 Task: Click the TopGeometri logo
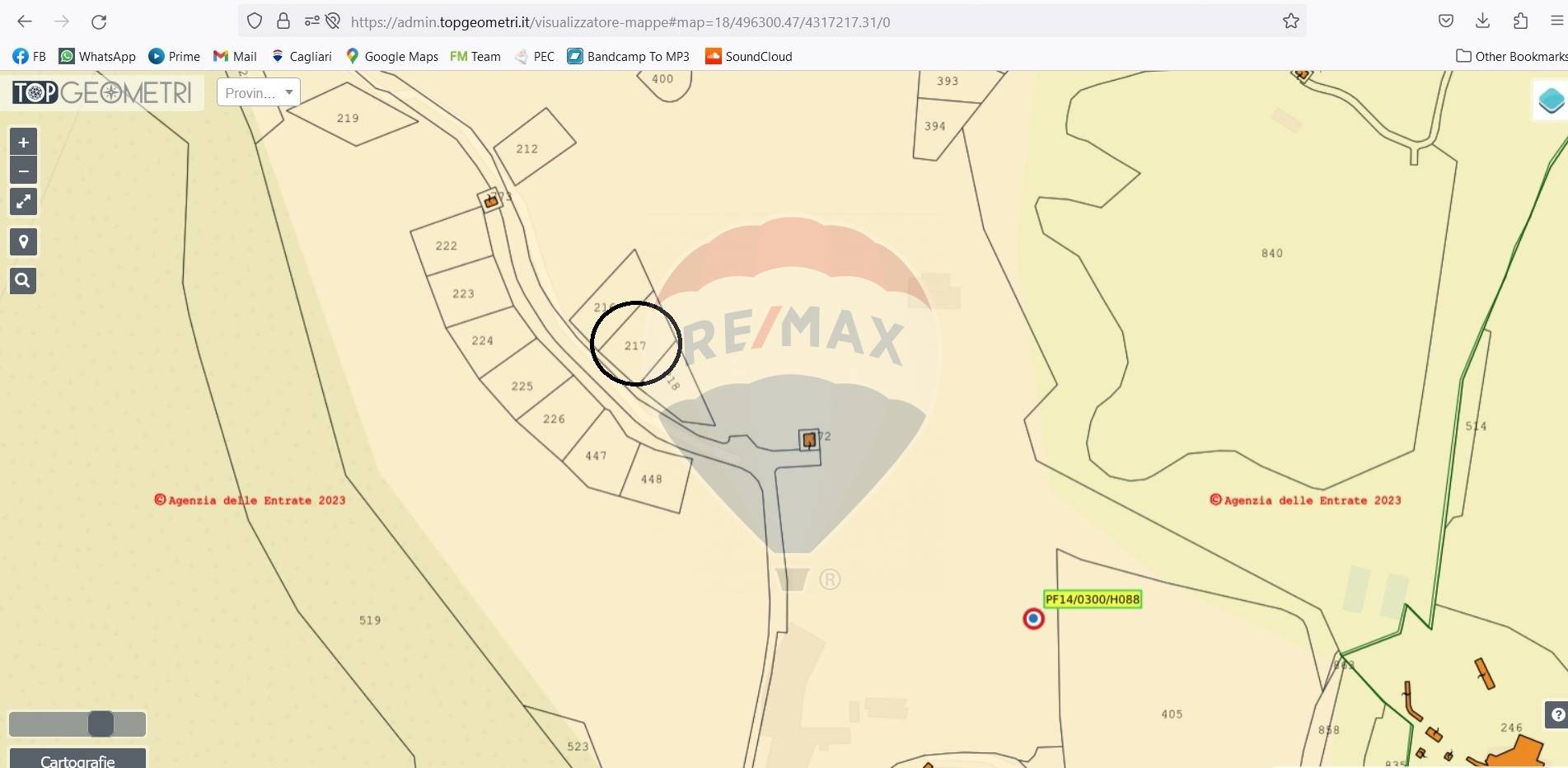[x=102, y=92]
